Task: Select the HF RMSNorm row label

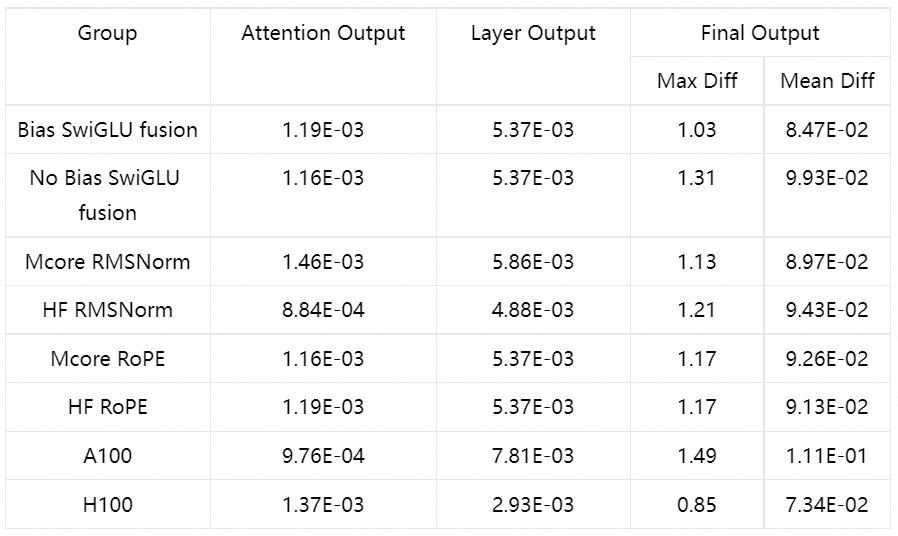Action: tap(107, 310)
